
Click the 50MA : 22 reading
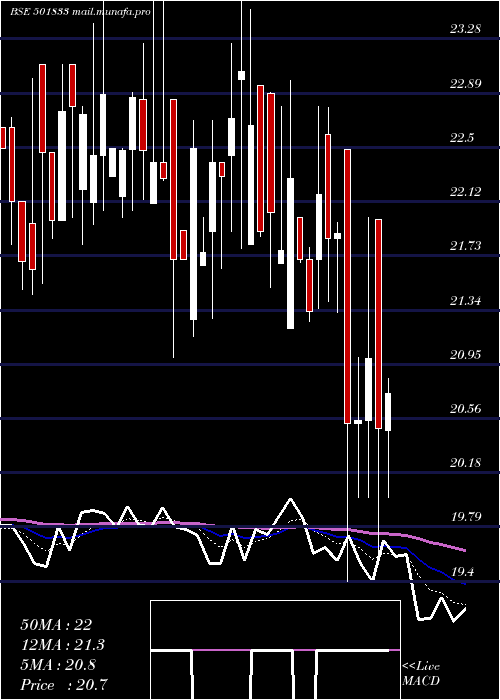(56, 625)
